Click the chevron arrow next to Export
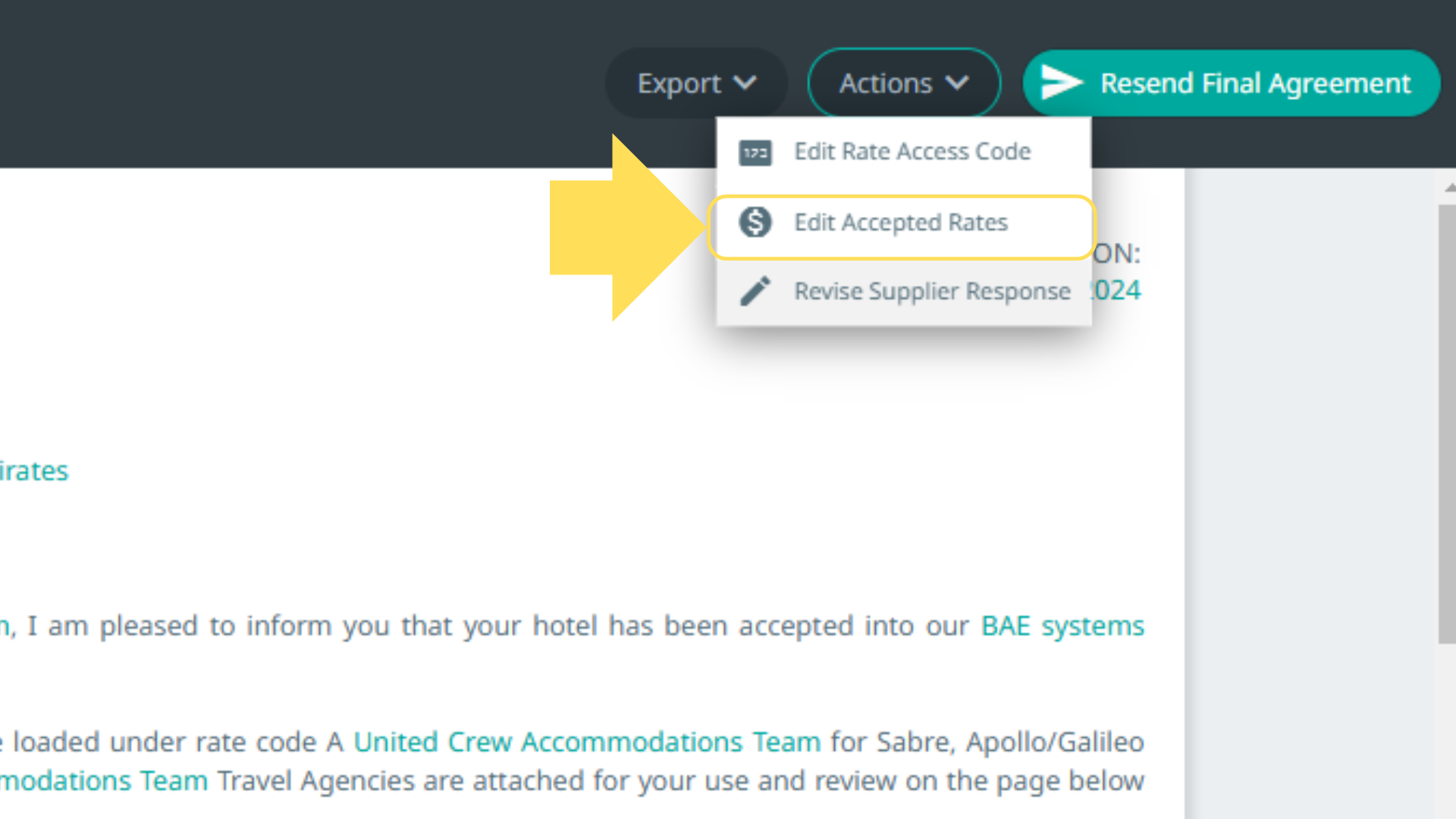 [745, 82]
